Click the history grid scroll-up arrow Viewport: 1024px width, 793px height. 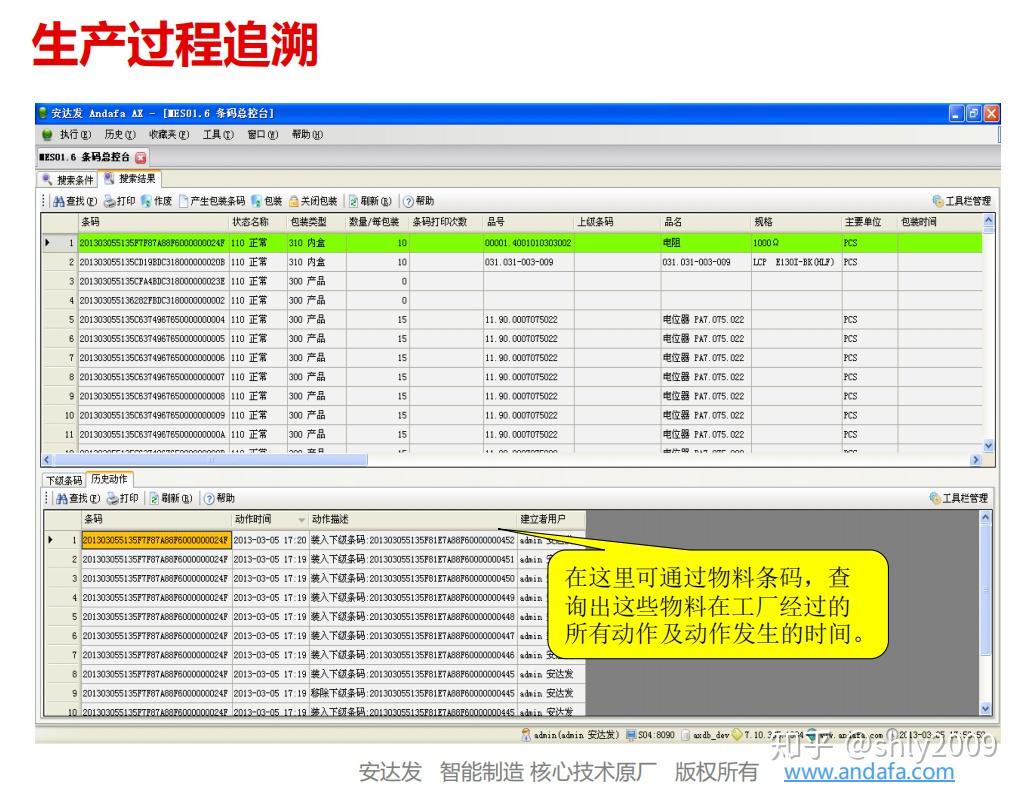coord(985,517)
